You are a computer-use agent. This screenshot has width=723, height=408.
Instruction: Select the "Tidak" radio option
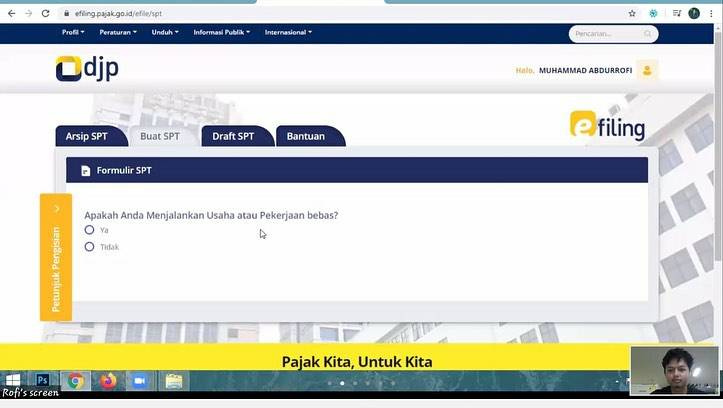coord(90,247)
